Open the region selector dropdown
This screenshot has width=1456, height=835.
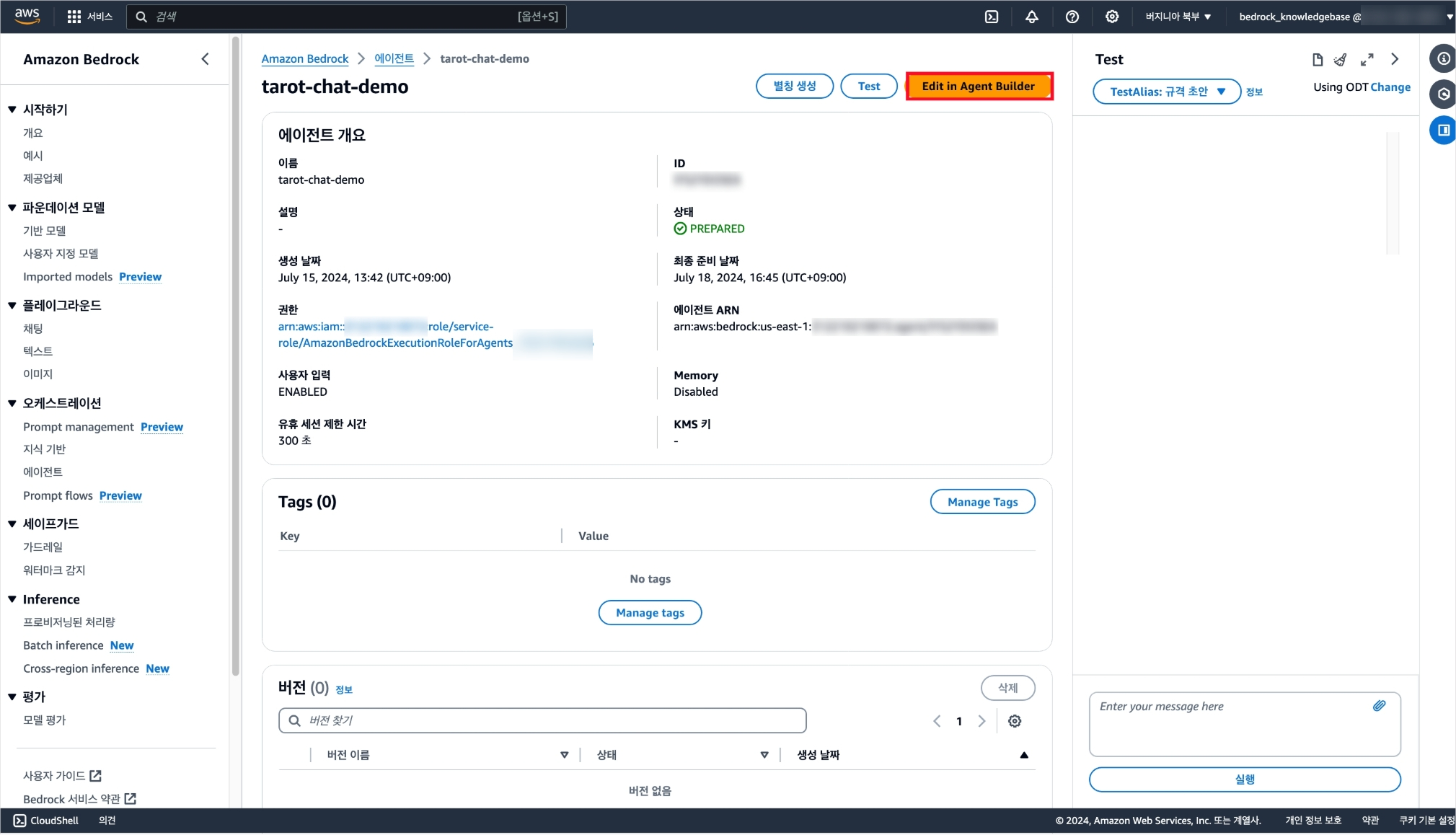pyautogui.click(x=1178, y=17)
